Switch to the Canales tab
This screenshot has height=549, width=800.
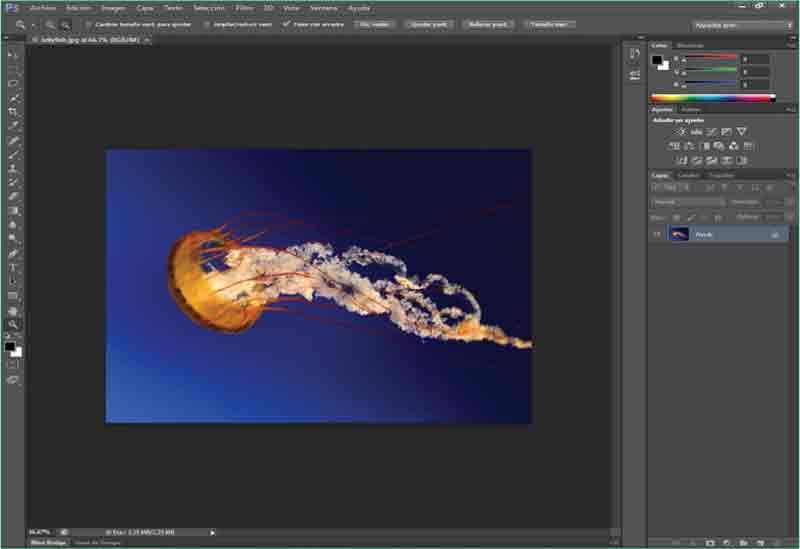click(689, 176)
